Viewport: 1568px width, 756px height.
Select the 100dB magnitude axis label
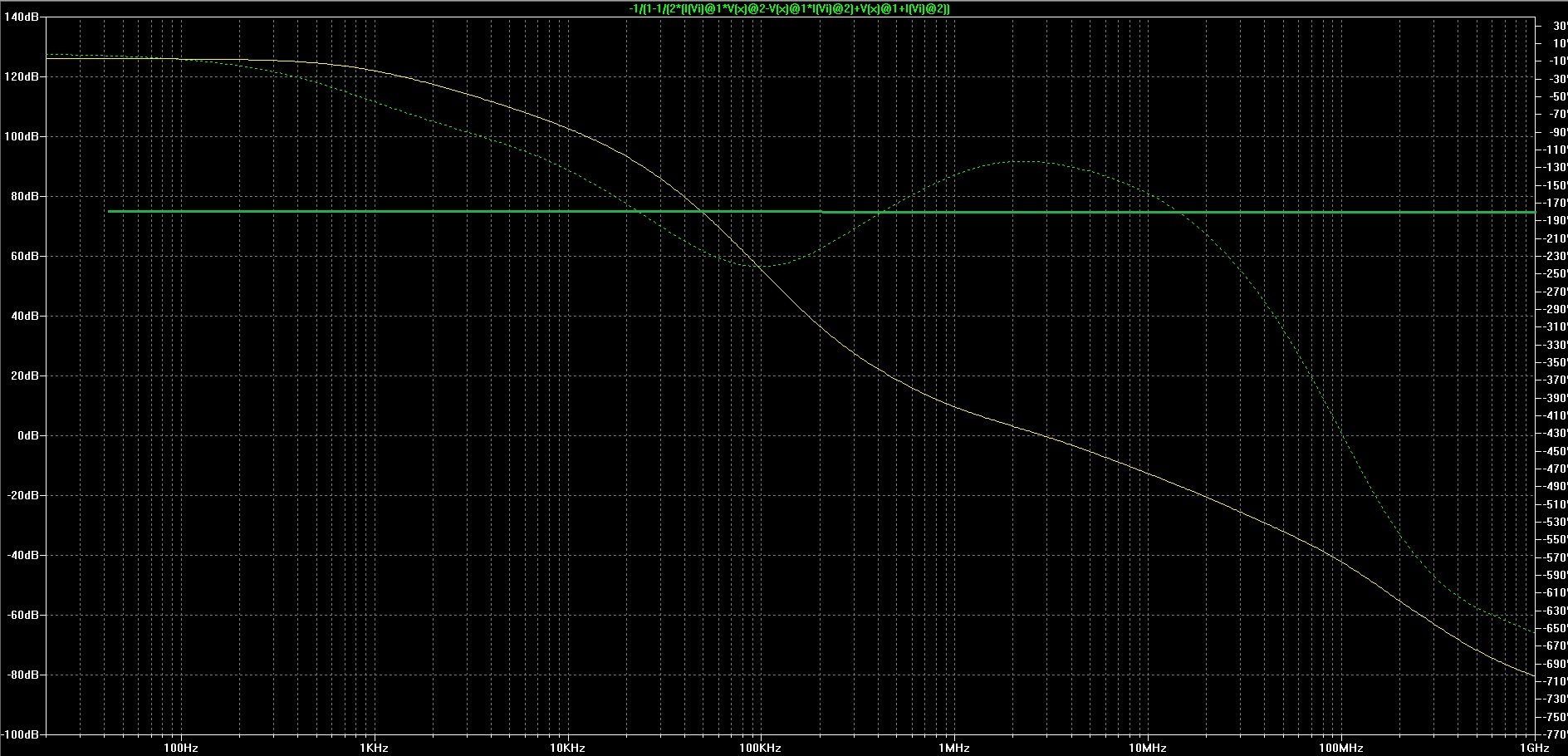click(20, 136)
